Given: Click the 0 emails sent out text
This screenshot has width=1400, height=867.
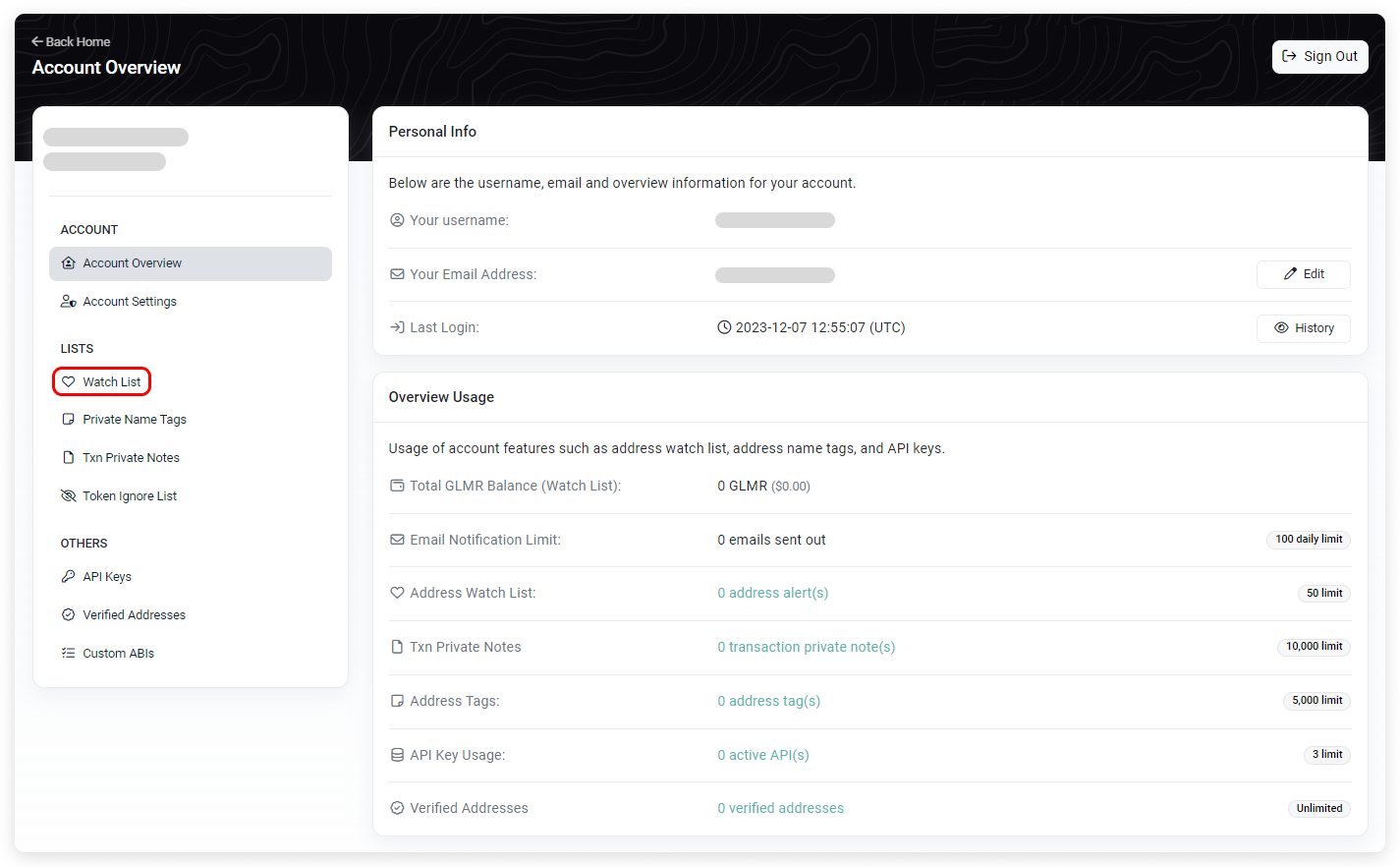Looking at the screenshot, I should pyautogui.click(x=771, y=540).
